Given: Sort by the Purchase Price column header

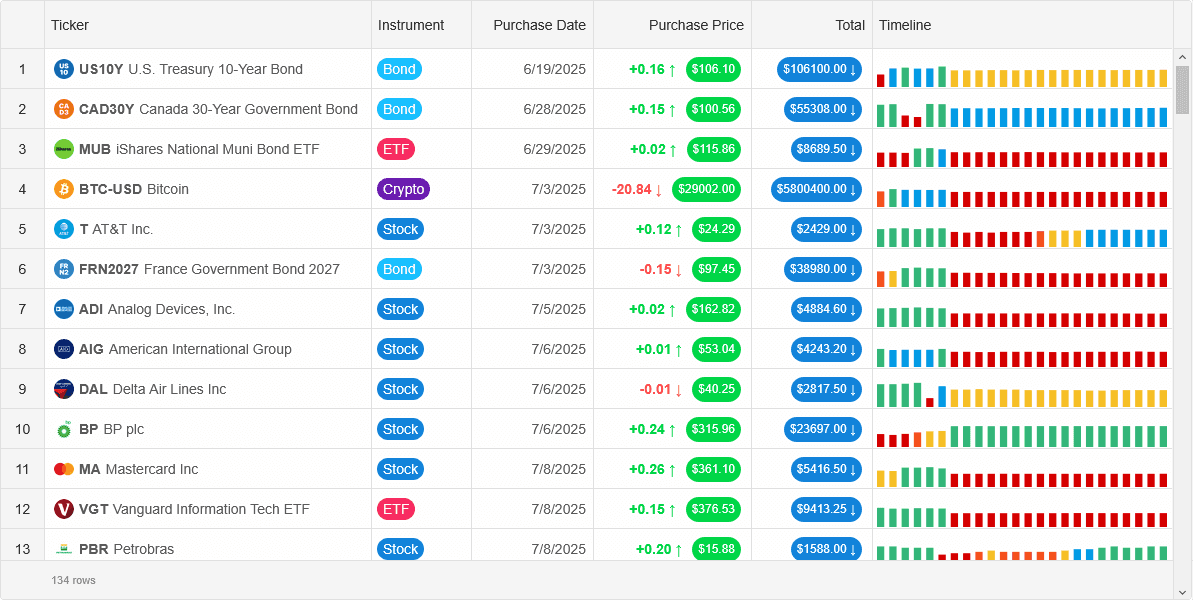Looking at the screenshot, I should pyautogui.click(x=673, y=25).
